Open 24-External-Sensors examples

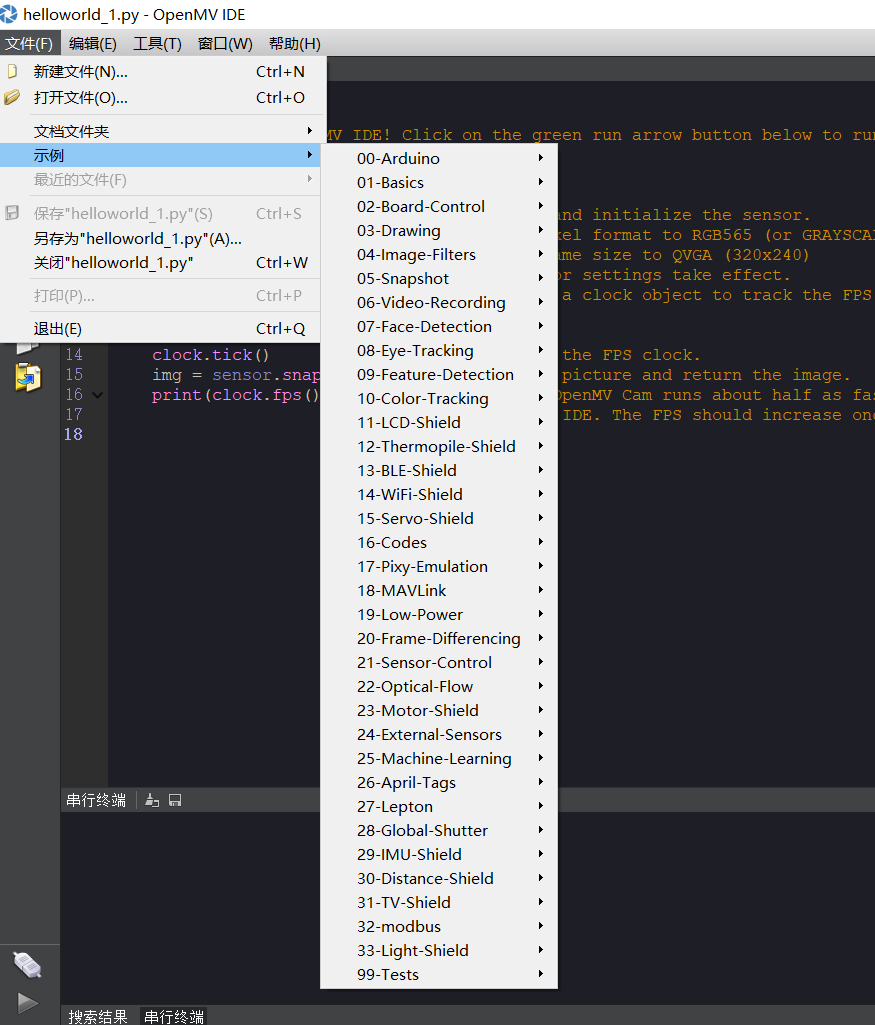pos(439,735)
